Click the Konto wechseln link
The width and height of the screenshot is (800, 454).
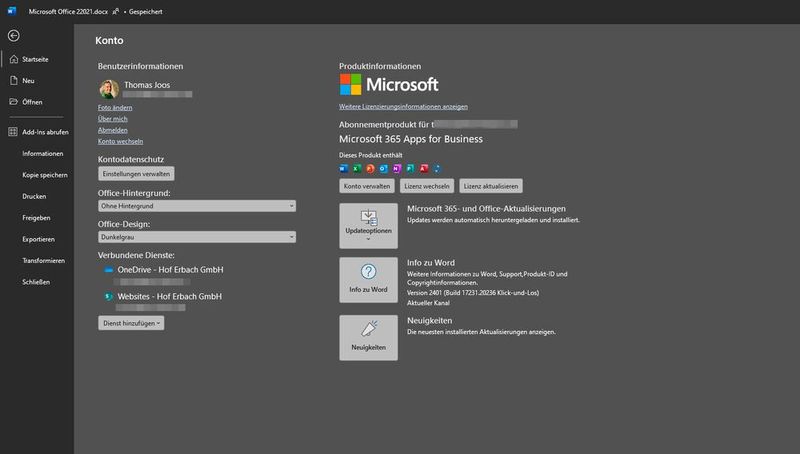pyautogui.click(x=120, y=141)
